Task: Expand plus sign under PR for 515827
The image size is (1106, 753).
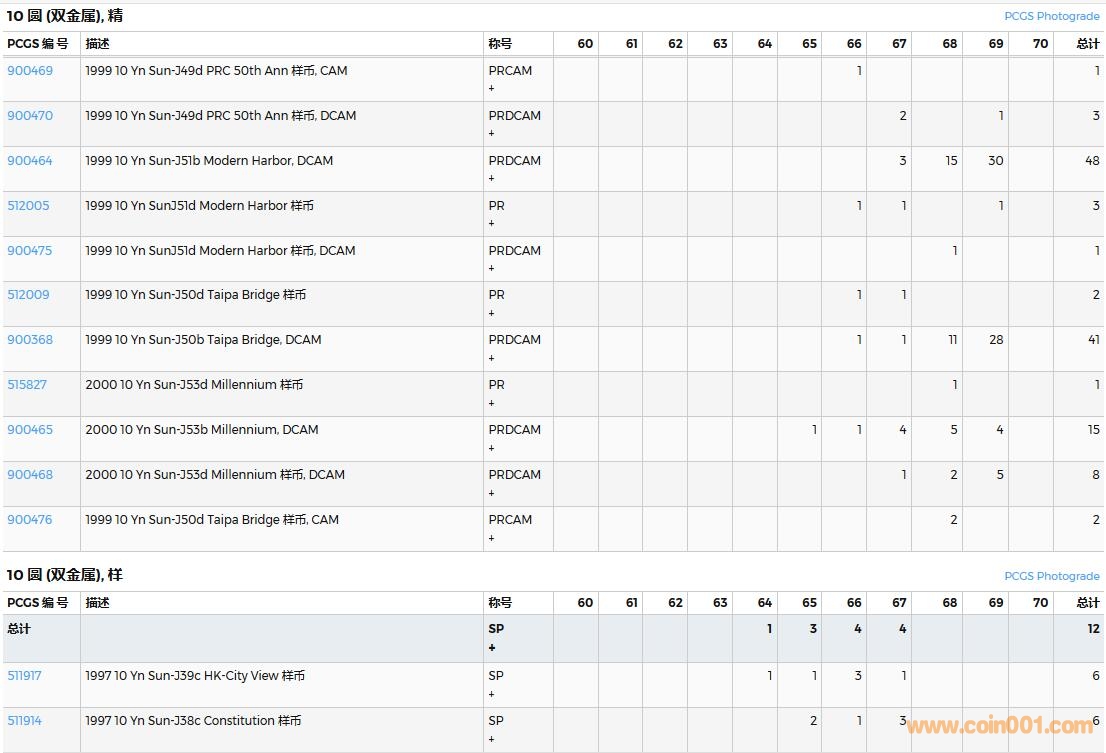Action: [492, 404]
